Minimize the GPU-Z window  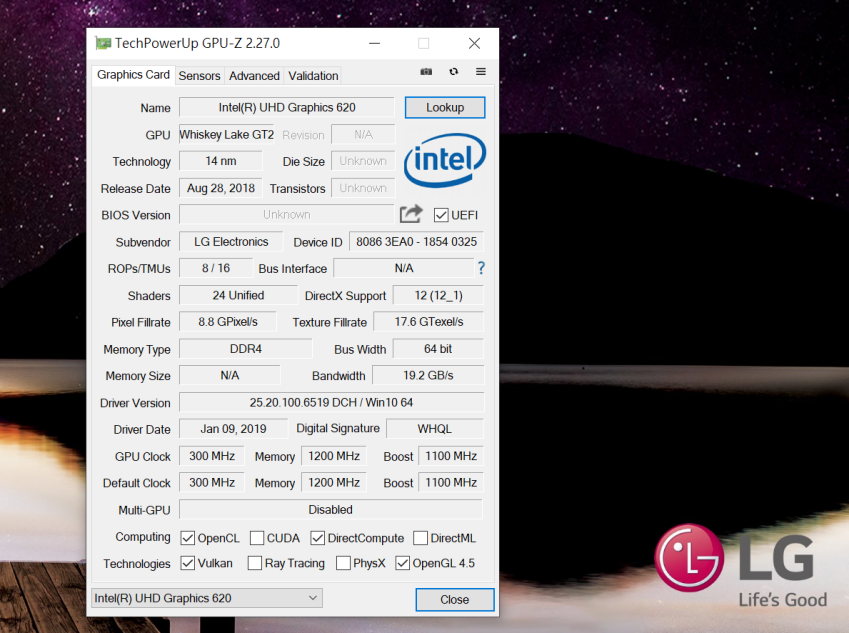(375, 43)
